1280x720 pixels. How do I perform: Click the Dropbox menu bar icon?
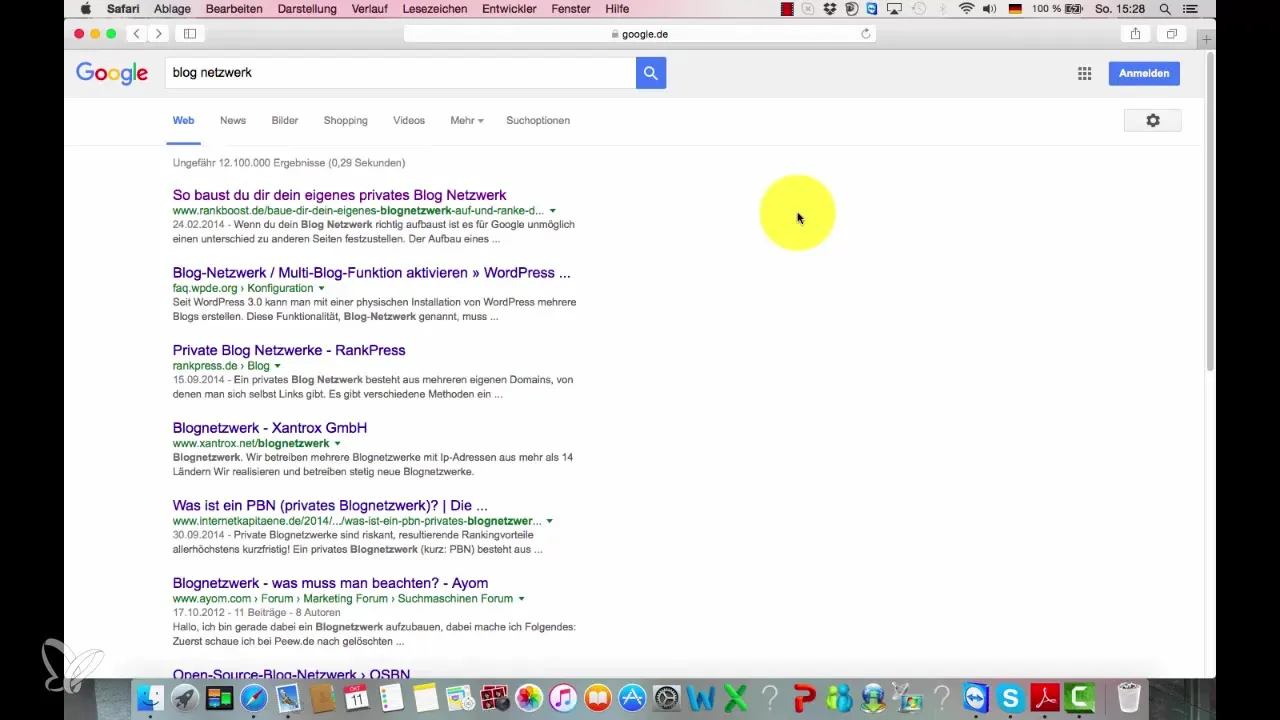point(830,9)
